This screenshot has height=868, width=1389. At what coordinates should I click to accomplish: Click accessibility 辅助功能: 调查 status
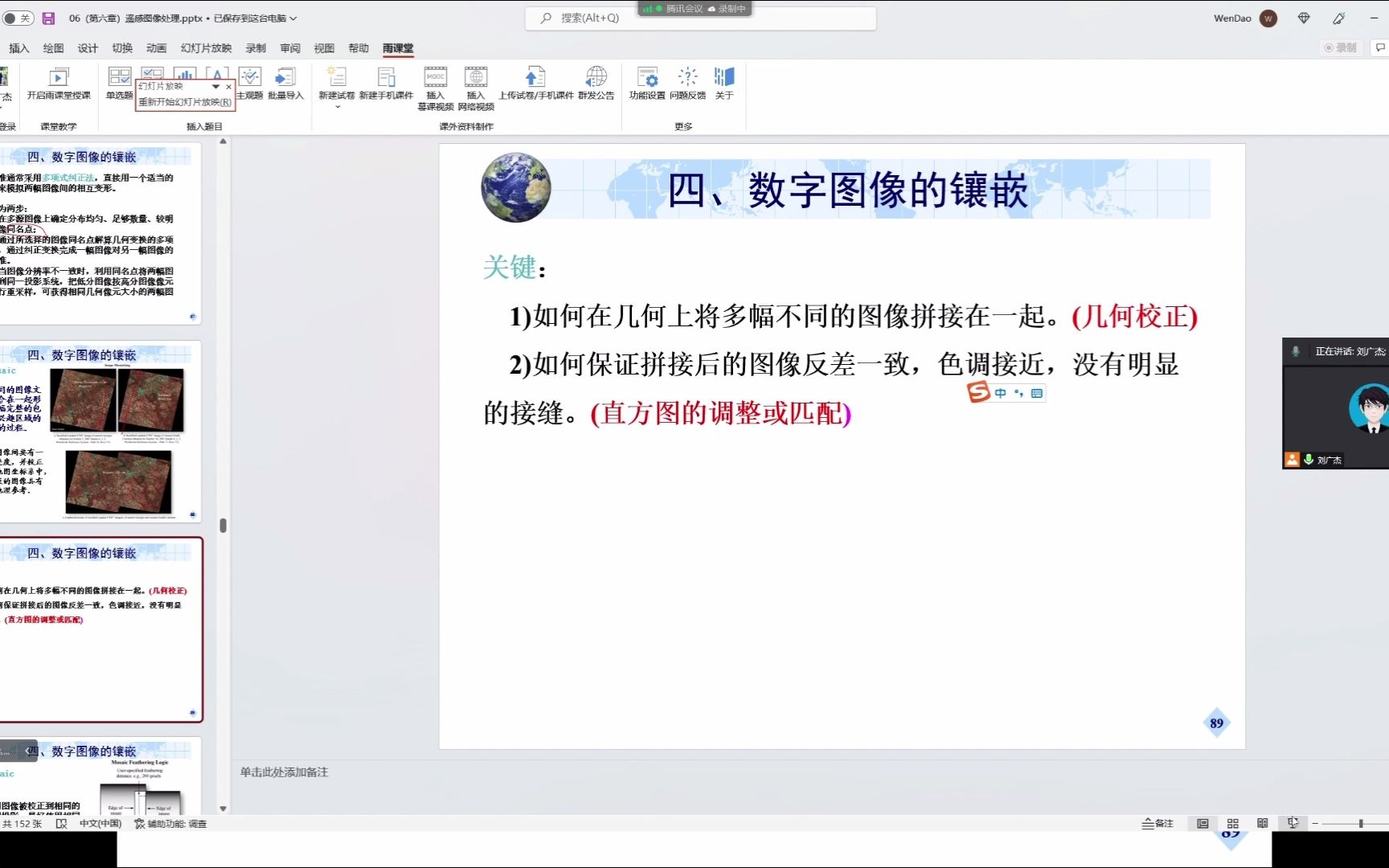click(x=170, y=824)
